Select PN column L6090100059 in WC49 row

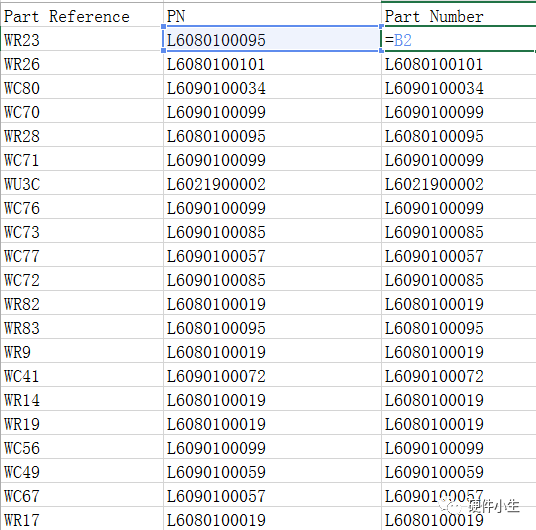272,471
